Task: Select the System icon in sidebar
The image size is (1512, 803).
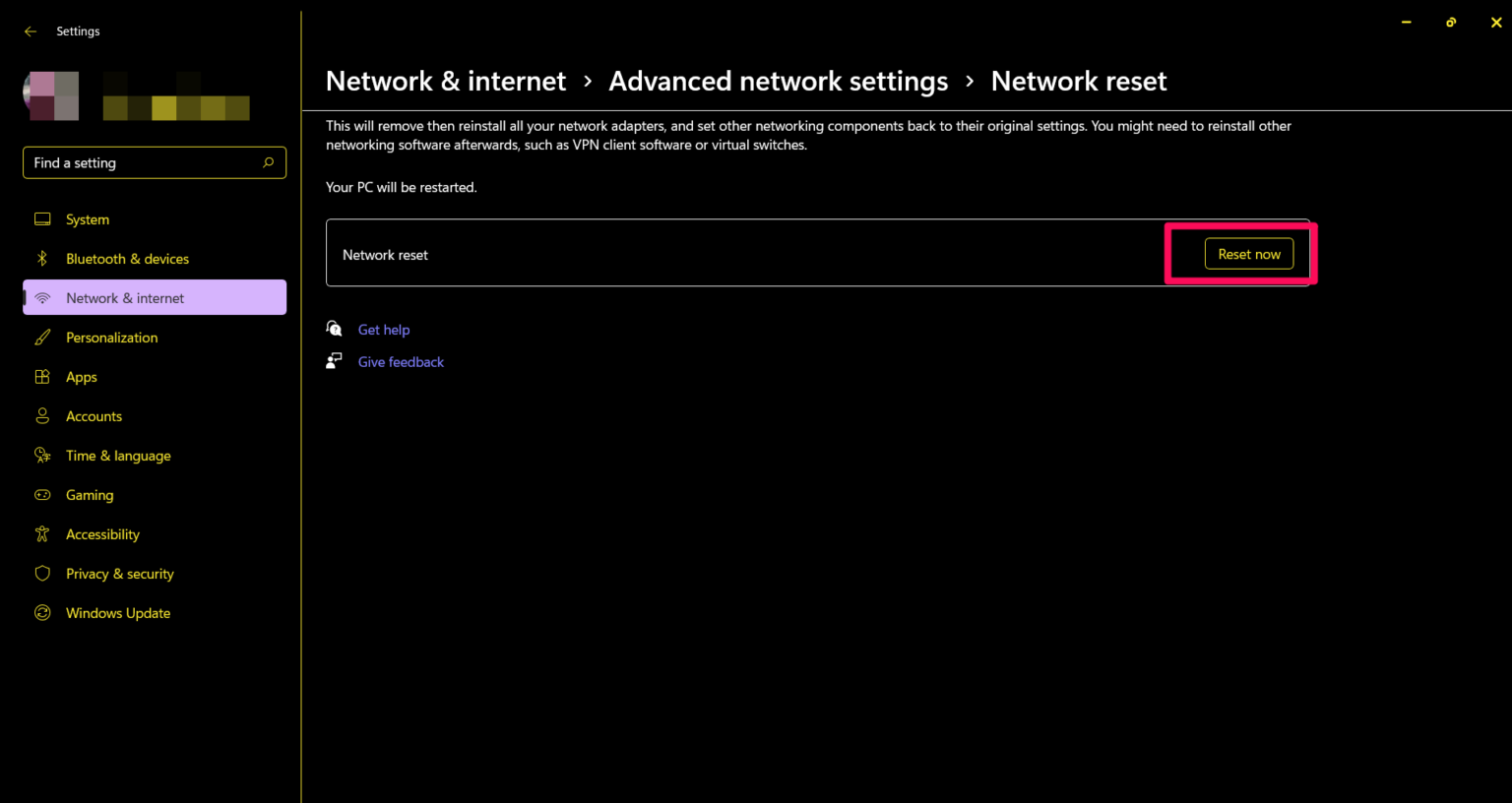Action: [x=42, y=218]
